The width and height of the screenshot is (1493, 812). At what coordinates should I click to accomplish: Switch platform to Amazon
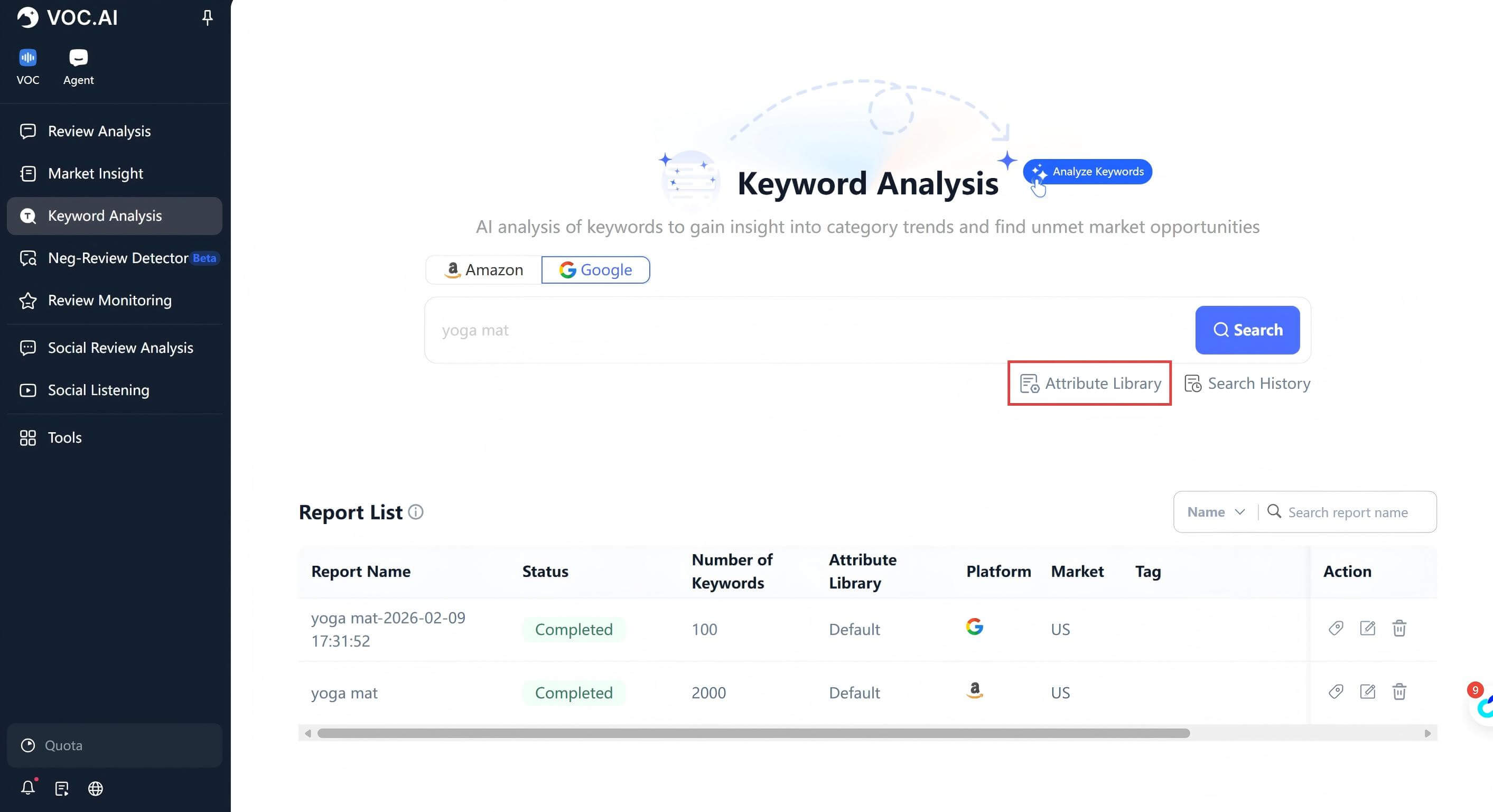pos(484,270)
